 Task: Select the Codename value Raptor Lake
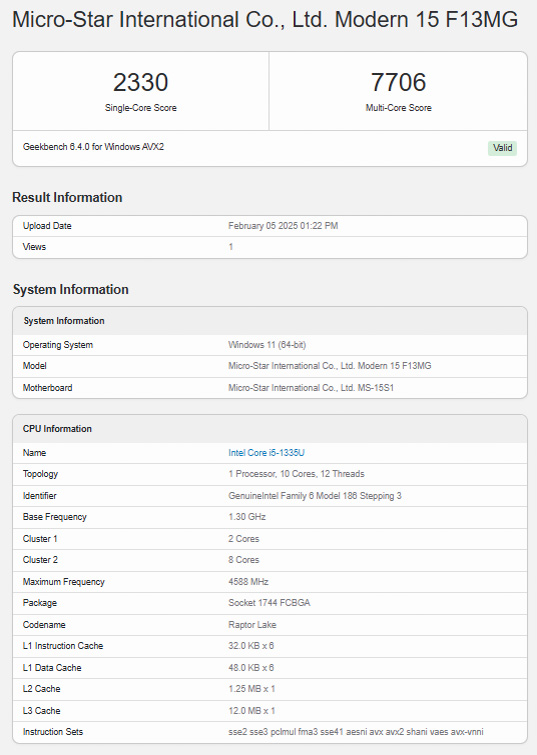pos(252,625)
